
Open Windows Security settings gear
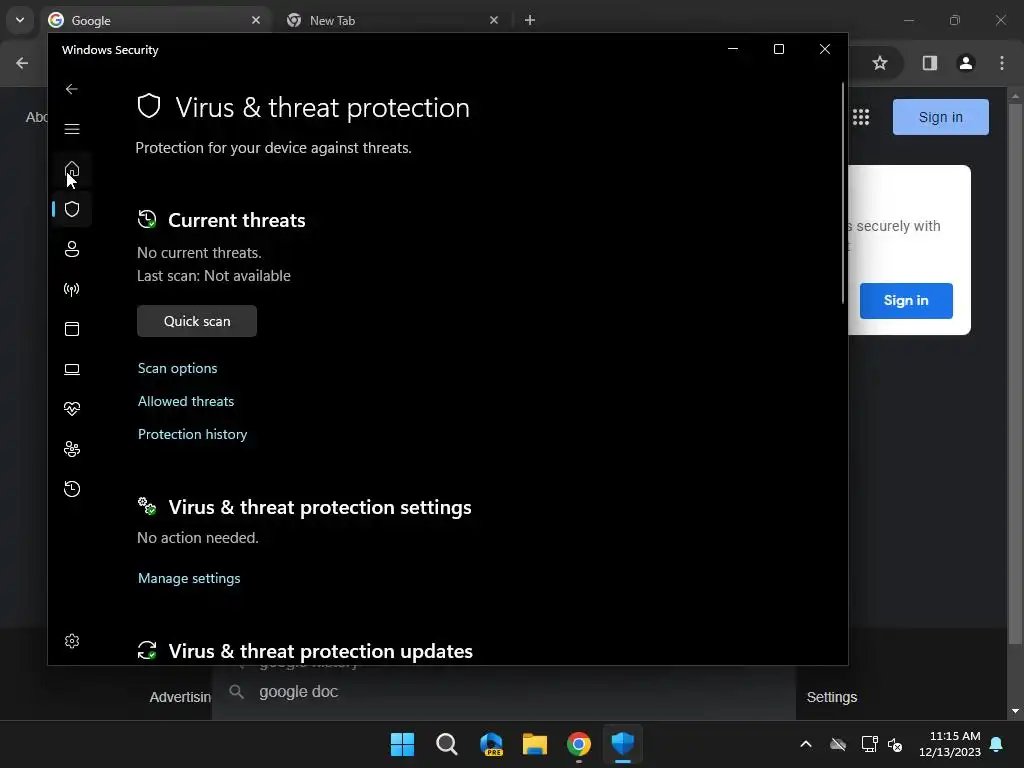pos(72,641)
